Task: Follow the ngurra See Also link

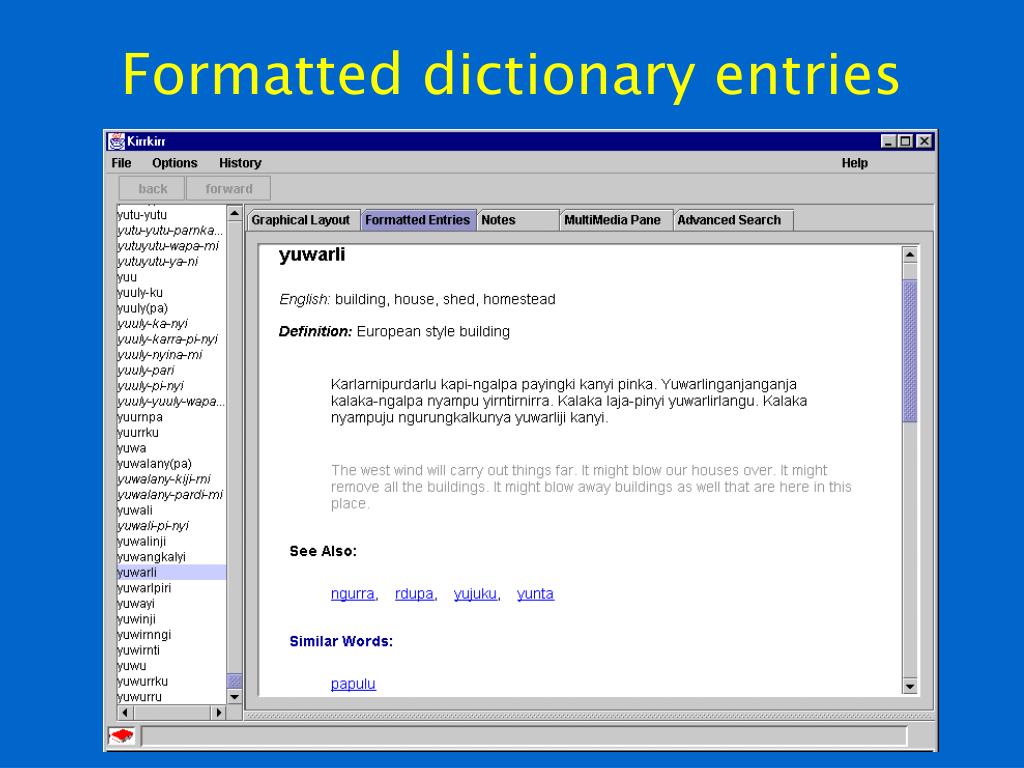Action: coord(353,594)
